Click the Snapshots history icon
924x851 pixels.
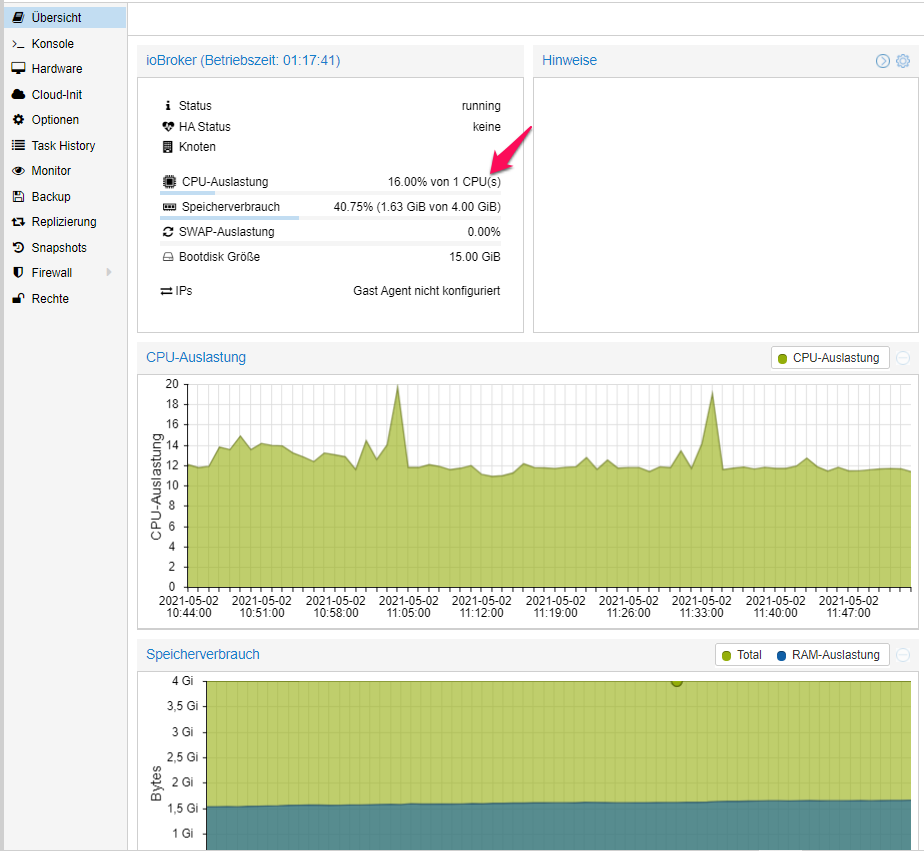19,248
